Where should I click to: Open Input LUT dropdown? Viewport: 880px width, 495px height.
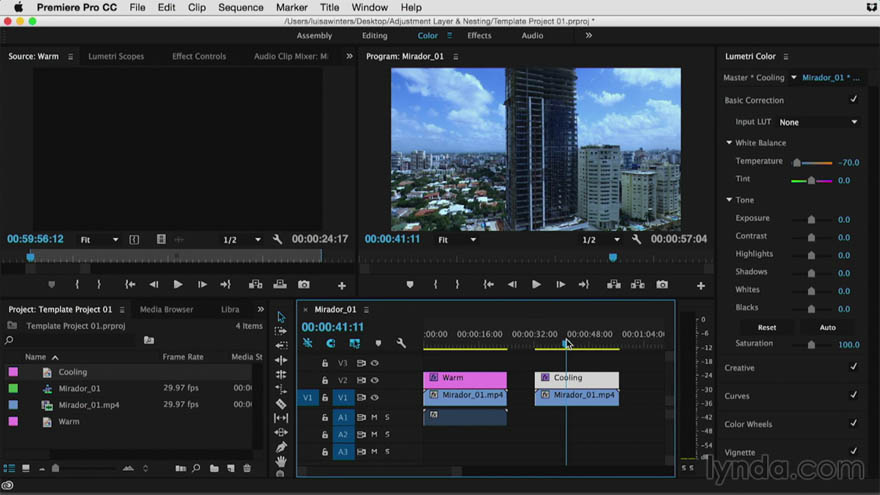(818, 122)
